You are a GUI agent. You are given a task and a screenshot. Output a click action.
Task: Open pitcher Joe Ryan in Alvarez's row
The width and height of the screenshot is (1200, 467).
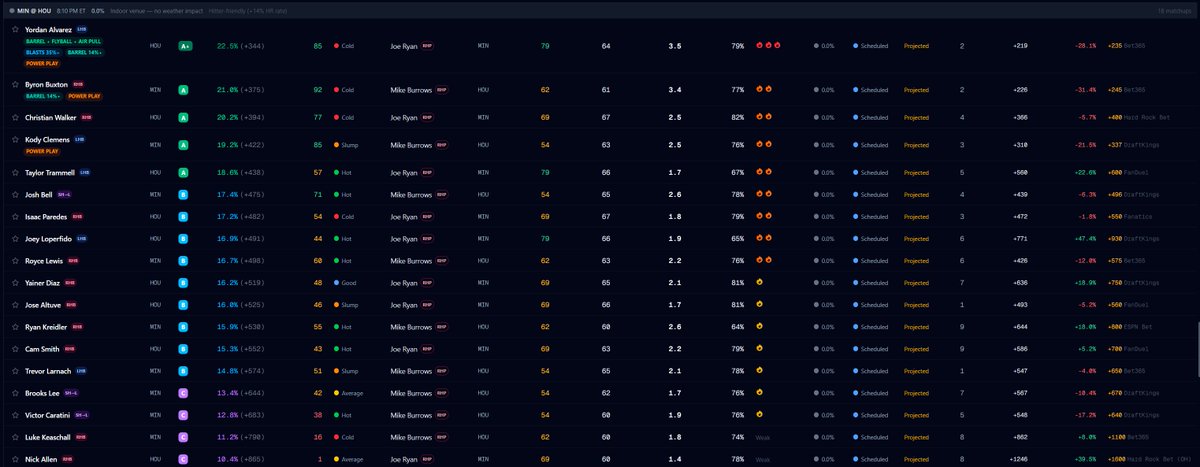[404, 46]
